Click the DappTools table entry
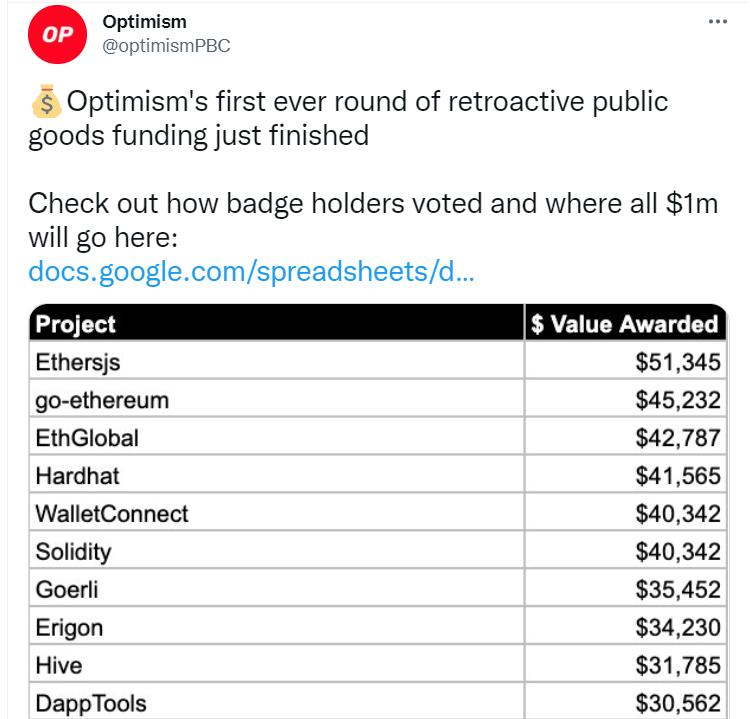The width and height of the screenshot is (750, 719). click(x=91, y=703)
